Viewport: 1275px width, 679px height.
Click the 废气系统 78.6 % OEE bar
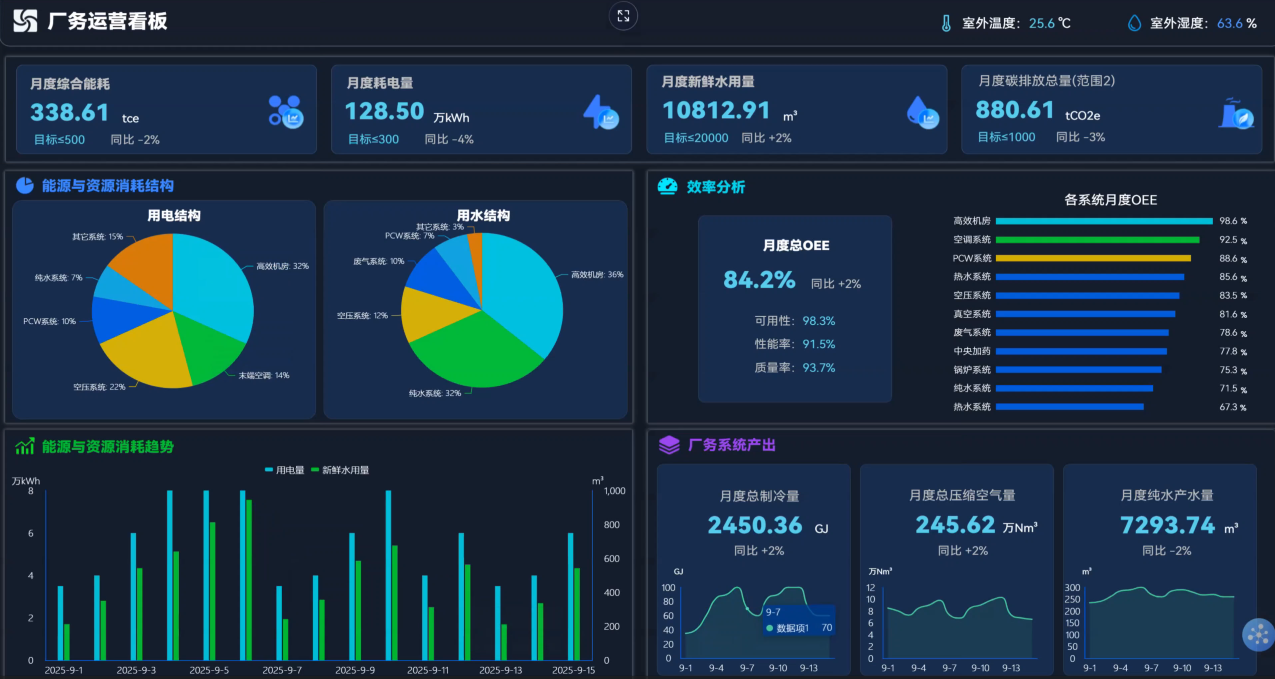1082,332
